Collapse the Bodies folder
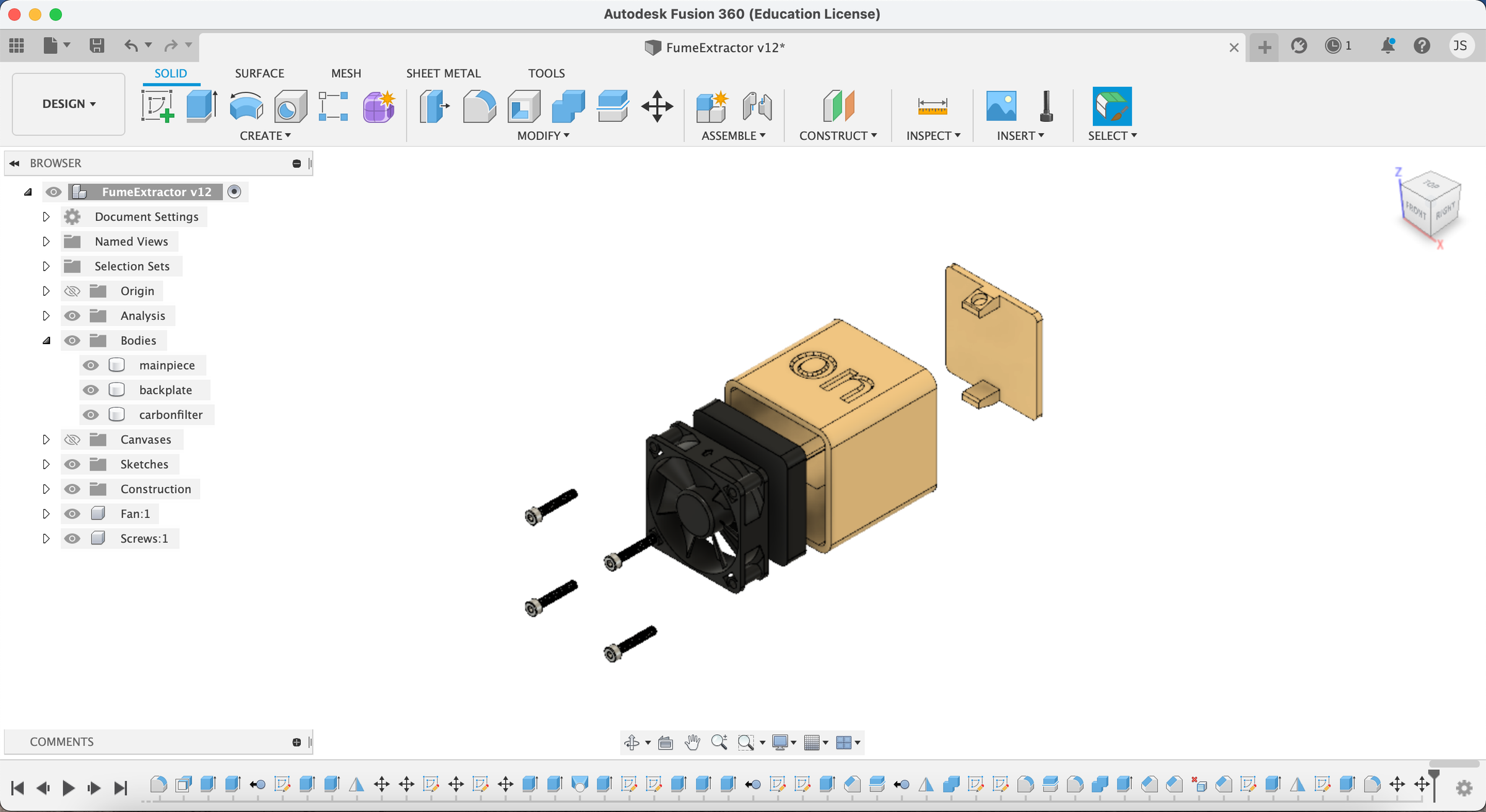The width and height of the screenshot is (1486, 812). pos(46,340)
